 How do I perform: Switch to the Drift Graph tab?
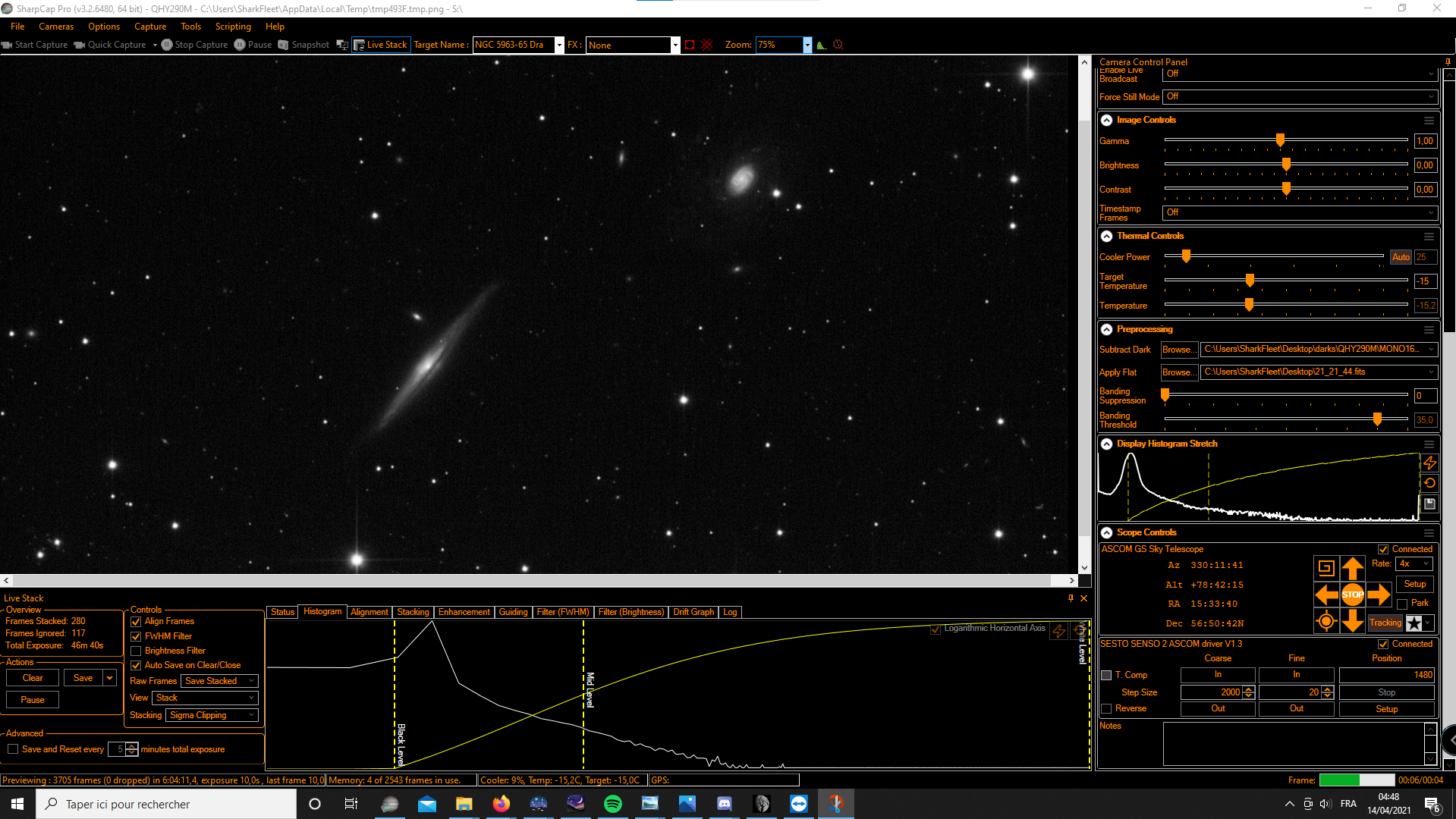pyautogui.click(x=693, y=612)
